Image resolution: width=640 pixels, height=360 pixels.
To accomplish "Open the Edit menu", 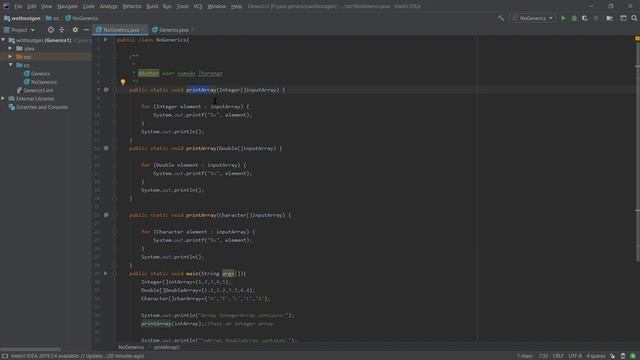I will coord(31,6).
